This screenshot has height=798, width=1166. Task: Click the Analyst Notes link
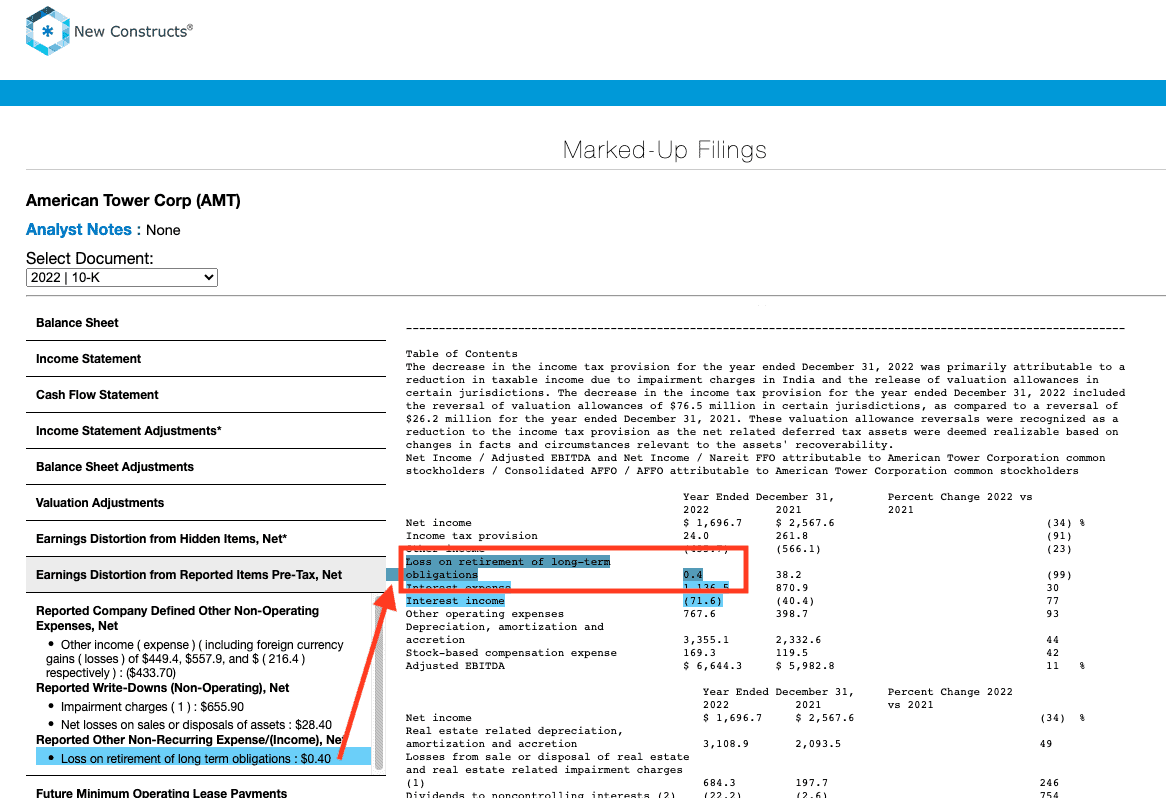point(83,230)
